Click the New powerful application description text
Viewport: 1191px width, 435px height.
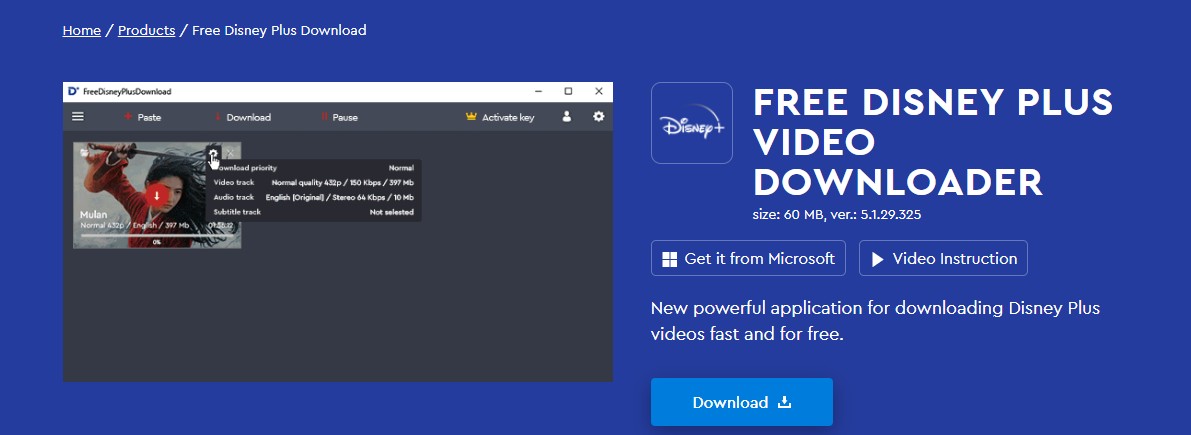876,321
